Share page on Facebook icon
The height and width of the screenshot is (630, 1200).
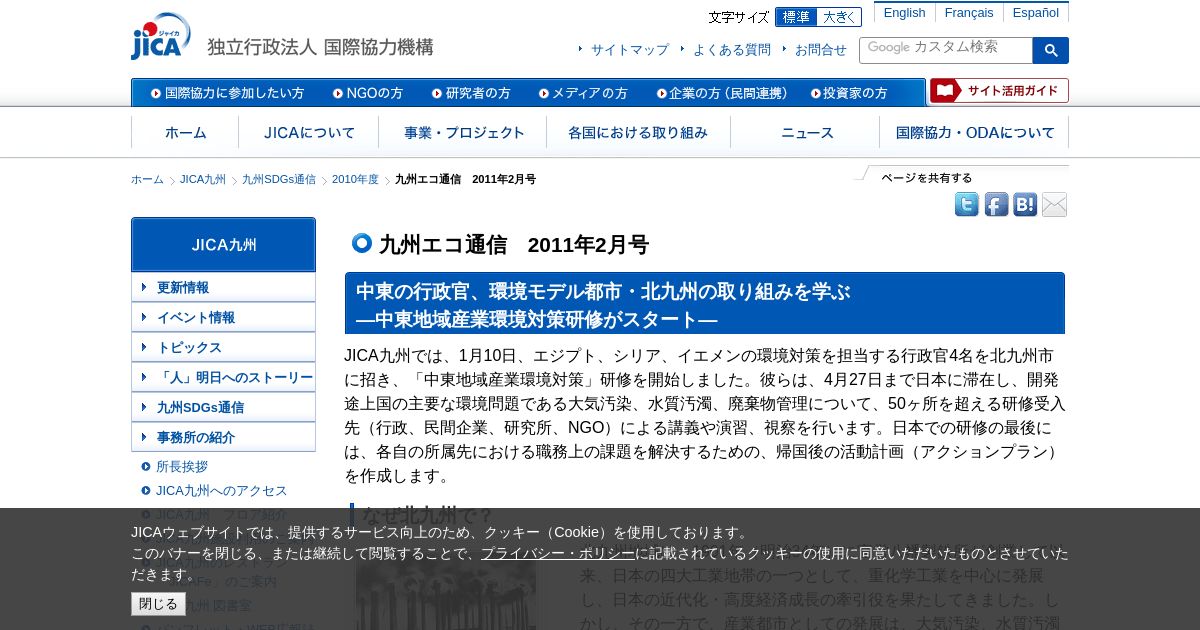996,205
